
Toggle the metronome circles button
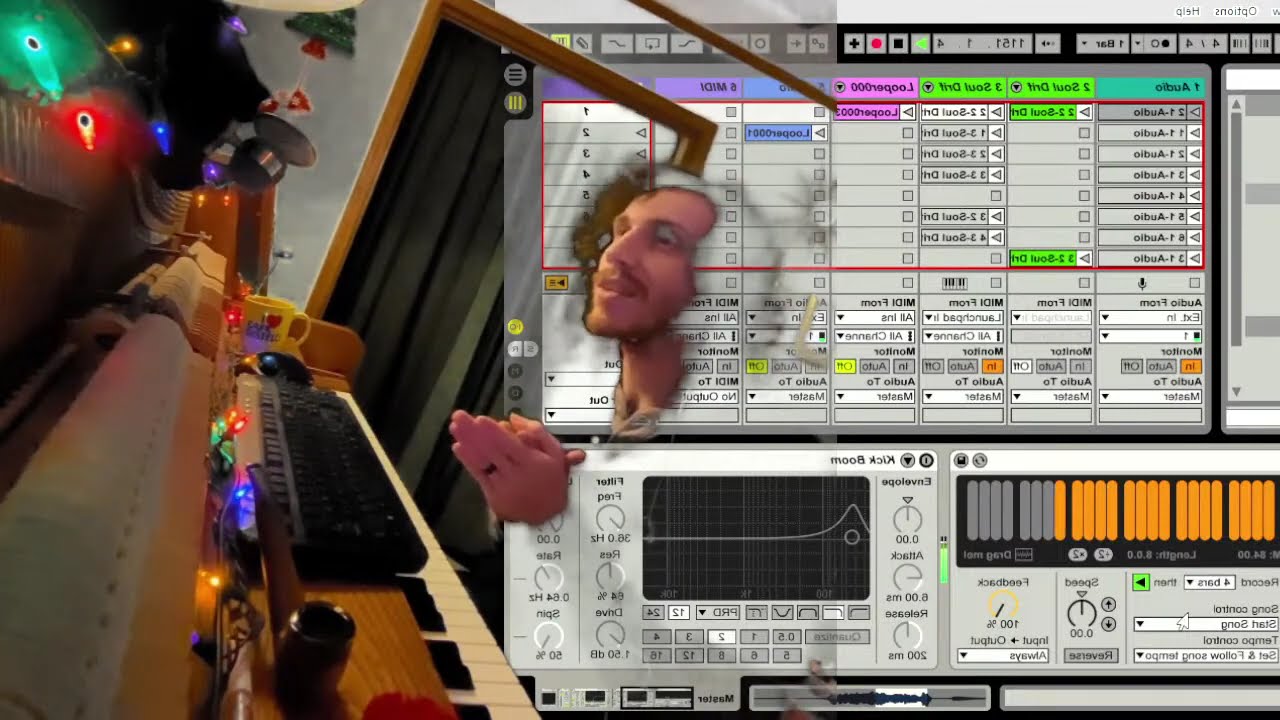(x=1161, y=43)
